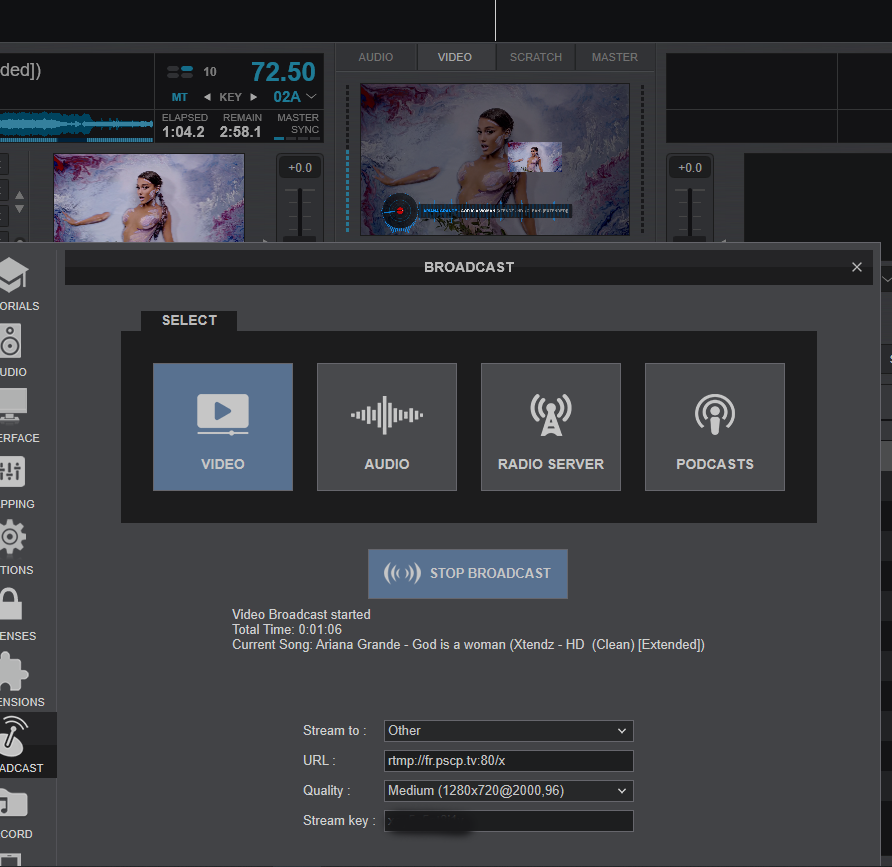892x867 pixels.
Task: Click the 'Current Song: Ariana Grande' line
Action: (x=468, y=645)
